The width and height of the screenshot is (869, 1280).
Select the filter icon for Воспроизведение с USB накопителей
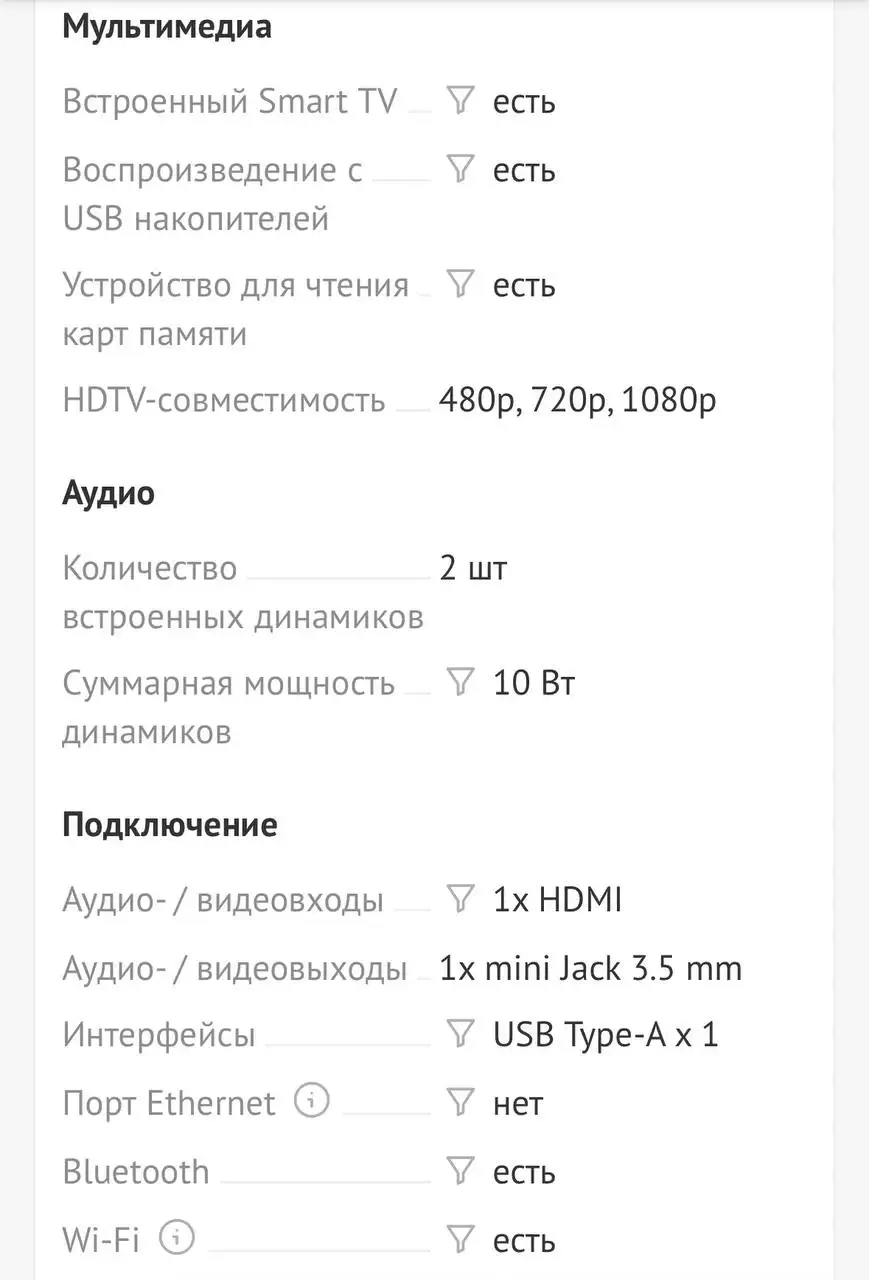point(459,170)
